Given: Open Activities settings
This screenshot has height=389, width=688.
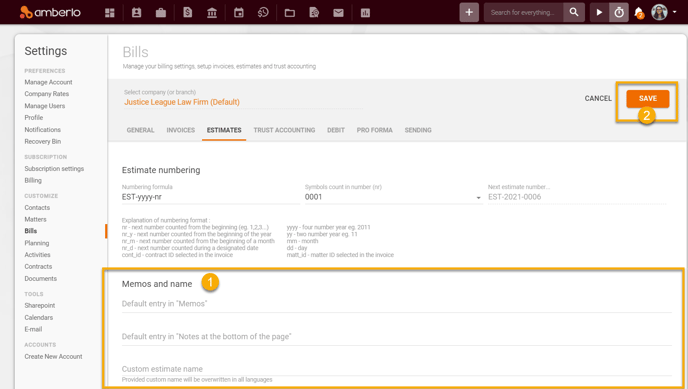Looking at the screenshot, I should [x=37, y=254].
